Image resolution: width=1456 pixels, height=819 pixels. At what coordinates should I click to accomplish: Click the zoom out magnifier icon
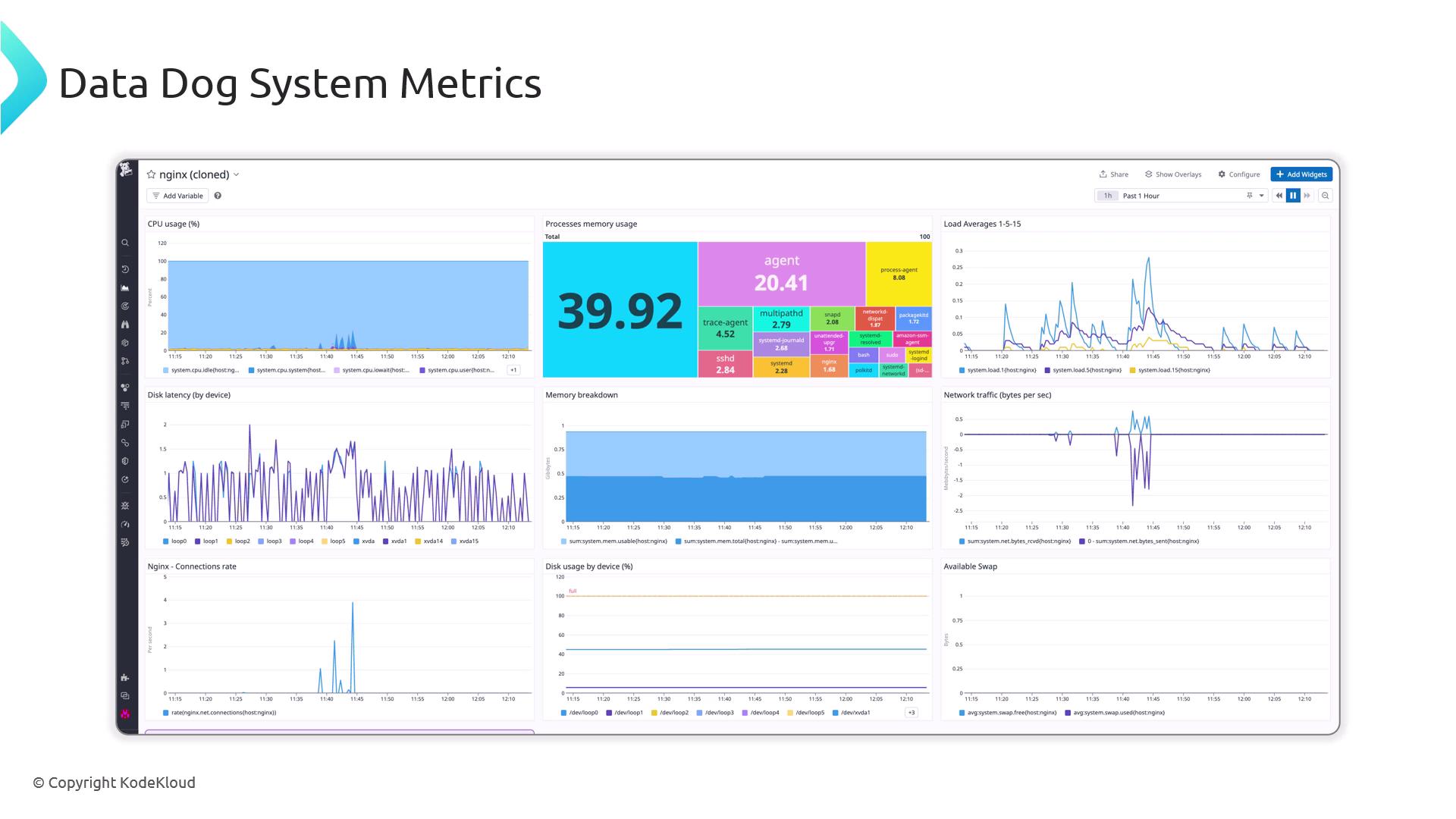pos(1325,196)
